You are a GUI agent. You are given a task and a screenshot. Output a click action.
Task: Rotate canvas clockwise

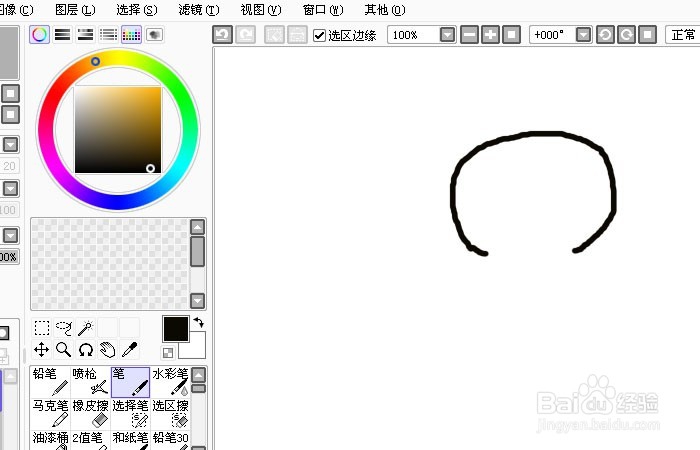click(x=626, y=34)
